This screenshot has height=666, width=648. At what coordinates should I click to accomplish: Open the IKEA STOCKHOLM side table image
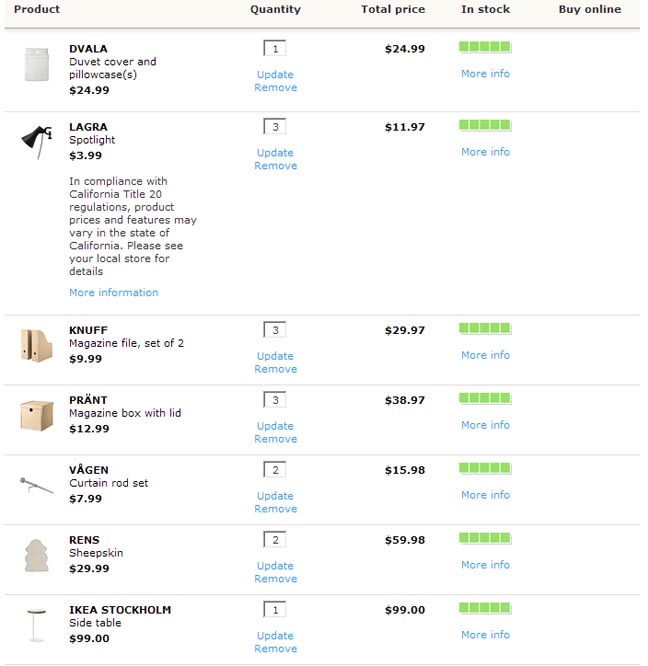pyautogui.click(x=36, y=624)
